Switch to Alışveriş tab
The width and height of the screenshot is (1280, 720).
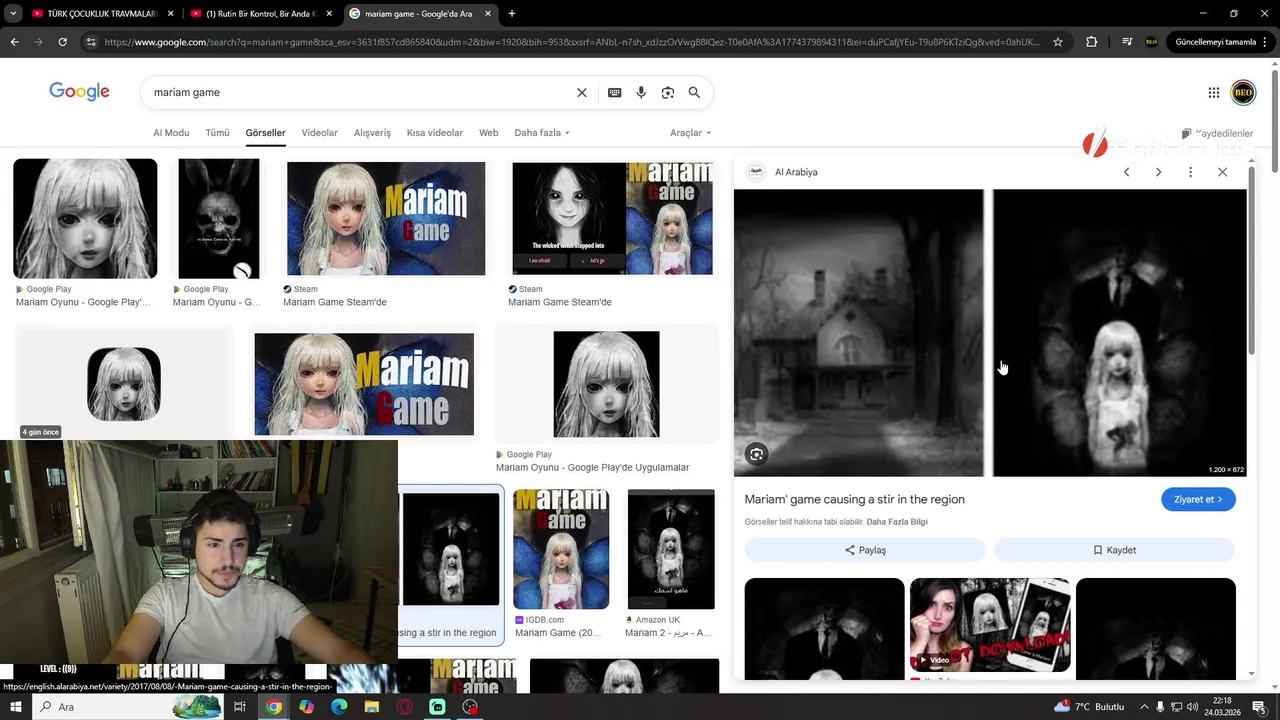372,133
